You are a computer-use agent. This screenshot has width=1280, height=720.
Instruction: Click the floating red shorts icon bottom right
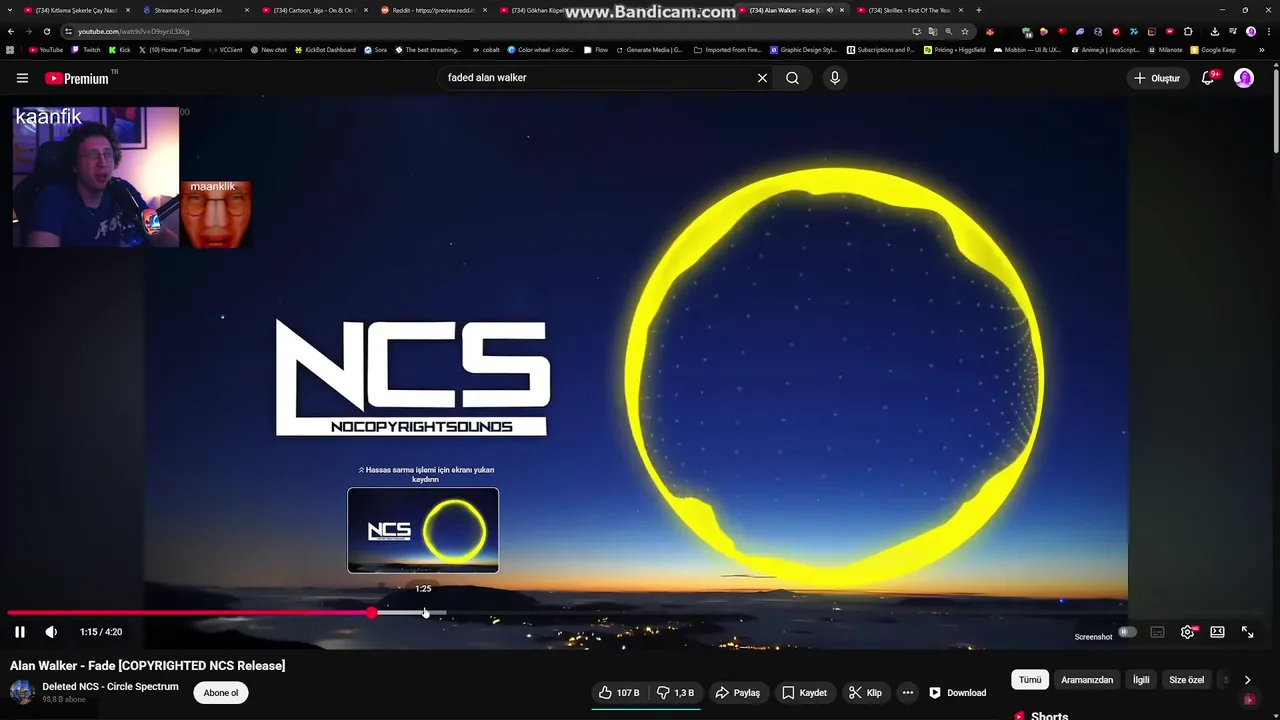[1248, 700]
